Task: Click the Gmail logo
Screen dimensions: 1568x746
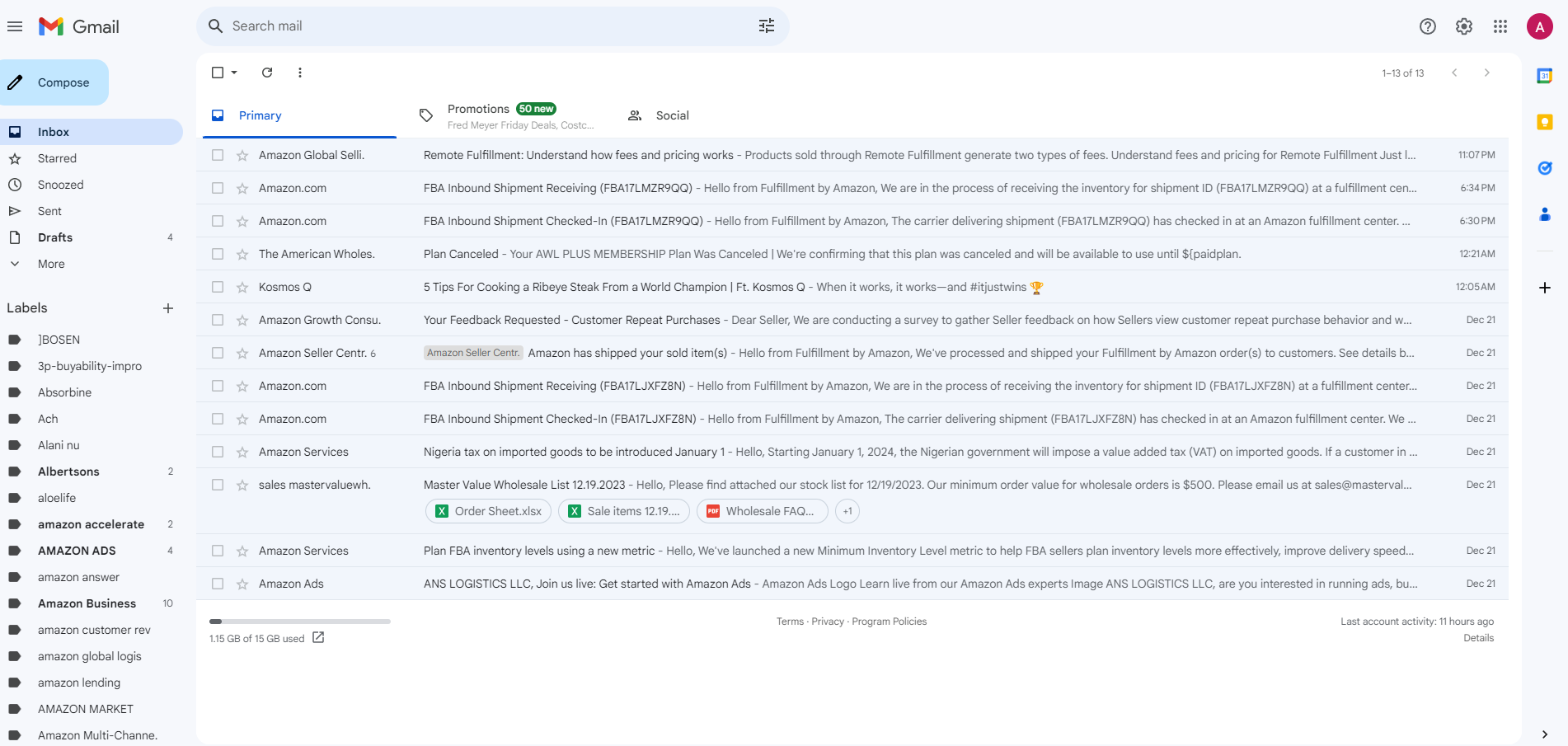Action: (79, 26)
